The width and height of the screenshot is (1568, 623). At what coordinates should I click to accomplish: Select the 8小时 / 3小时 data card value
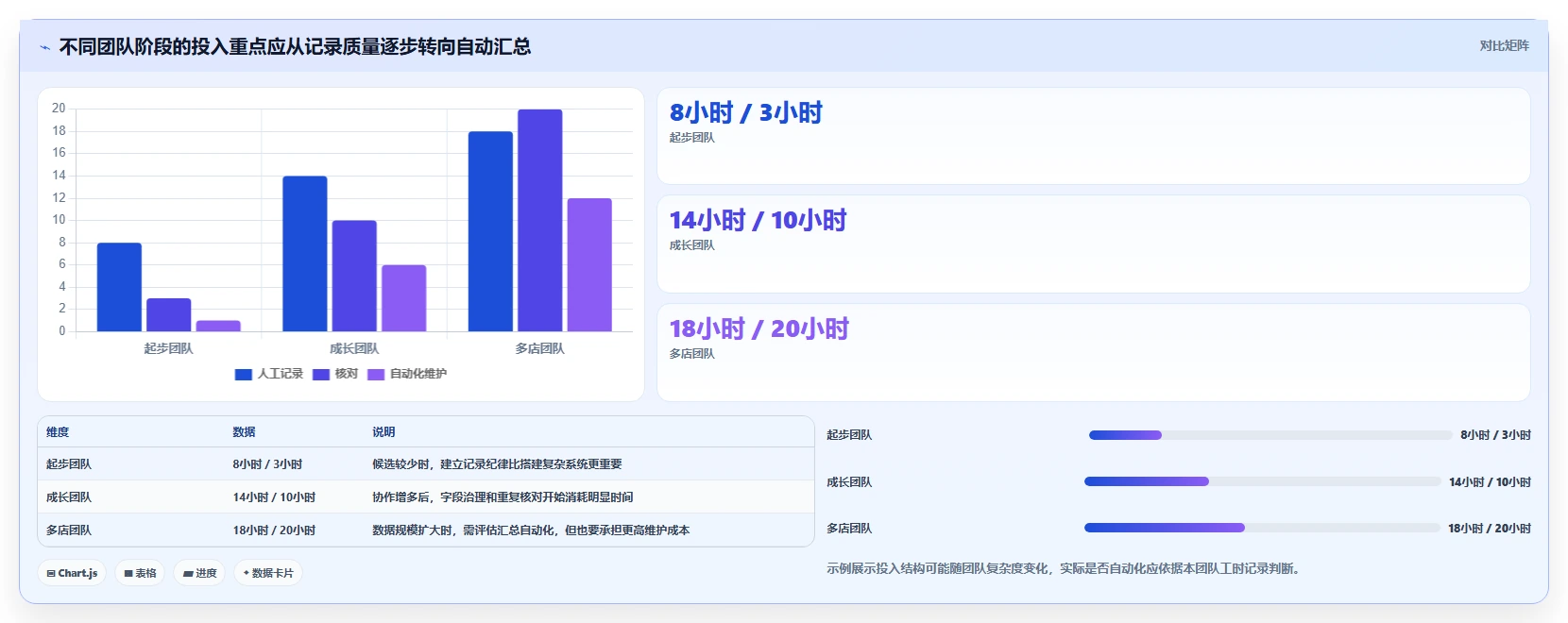(x=746, y=112)
